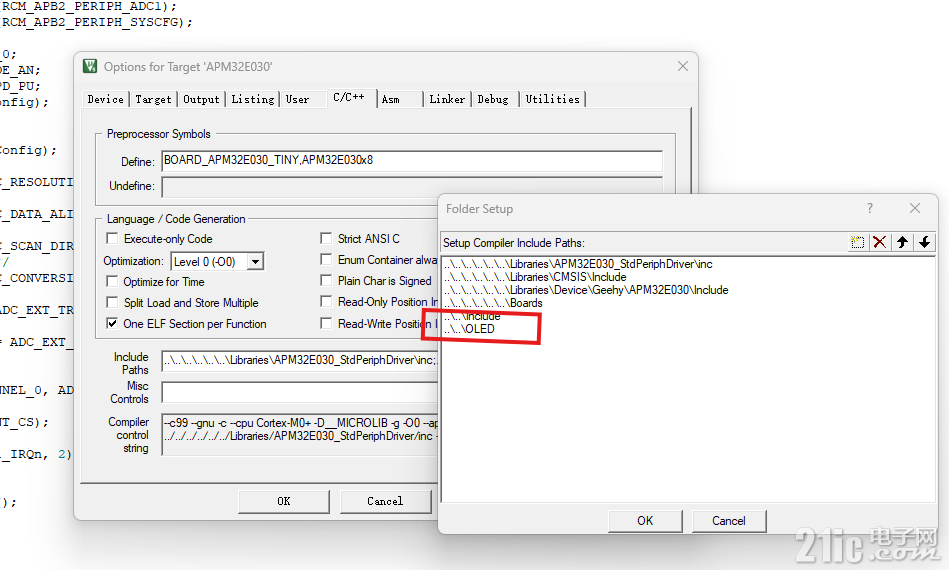Viewport: 949px width, 570px height.
Task: Click the Define input field
Action: [412, 161]
